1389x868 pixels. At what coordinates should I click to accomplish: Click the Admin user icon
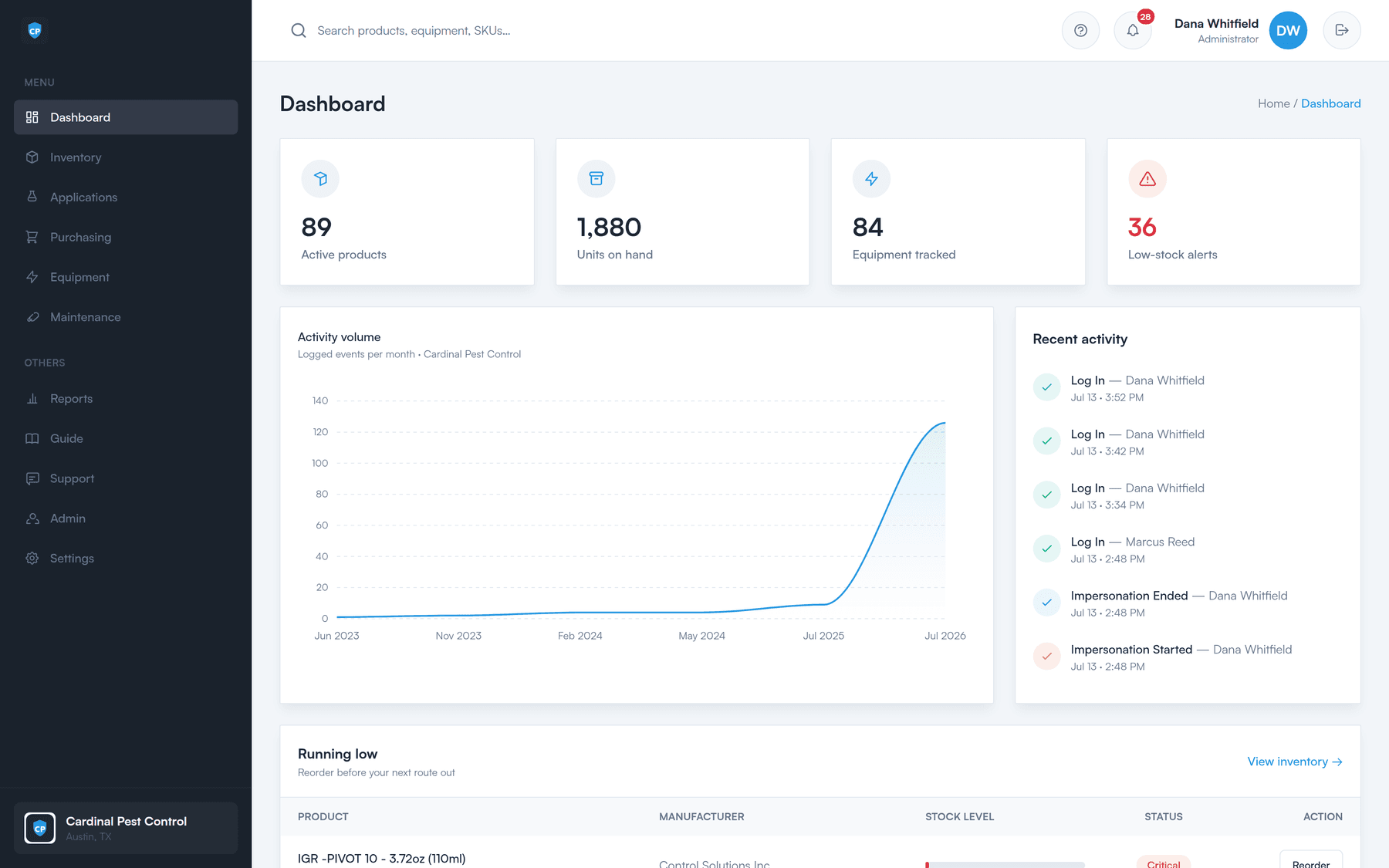[x=32, y=518]
